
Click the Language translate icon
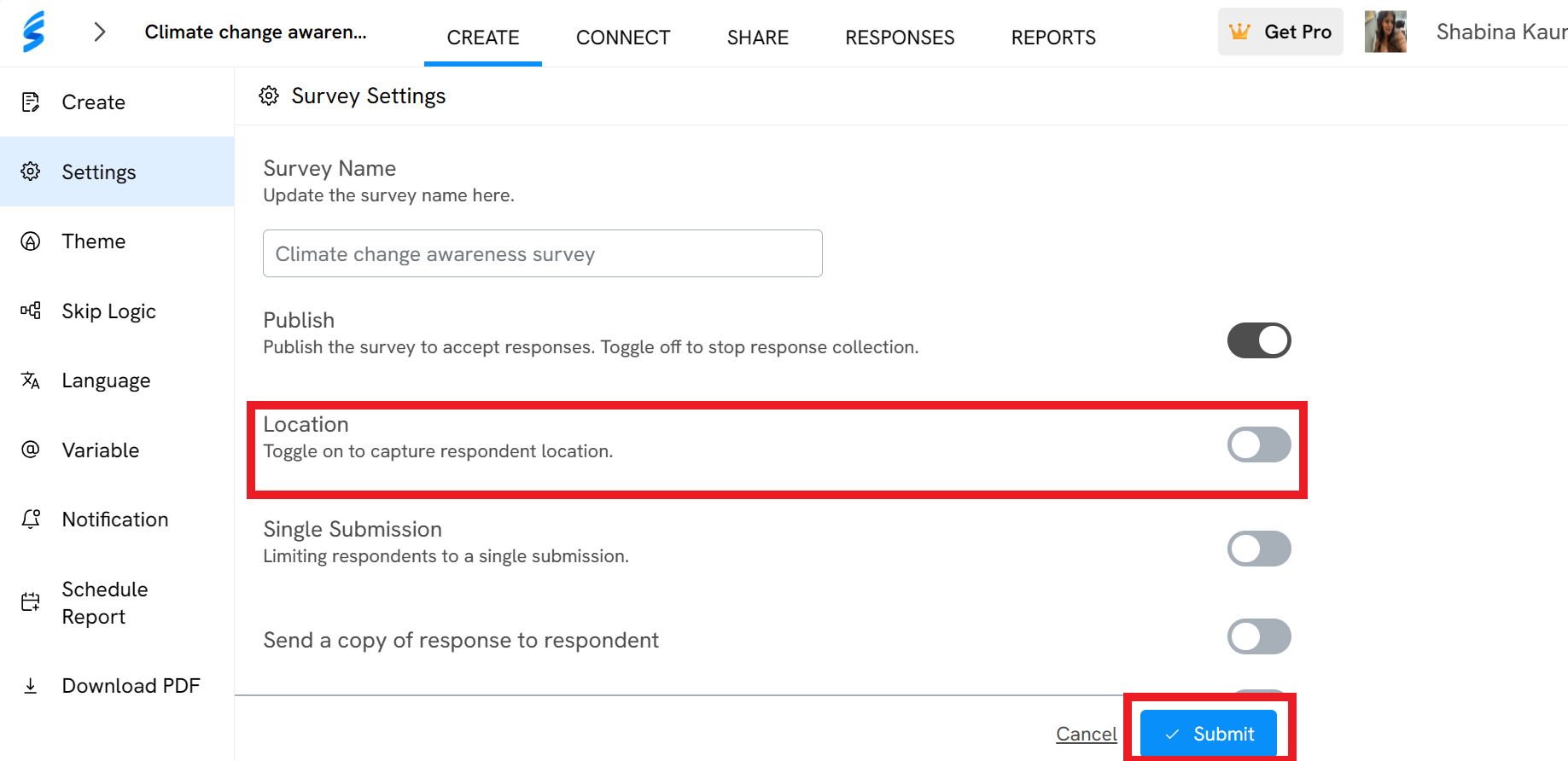pyautogui.click(x=31, y=380)
